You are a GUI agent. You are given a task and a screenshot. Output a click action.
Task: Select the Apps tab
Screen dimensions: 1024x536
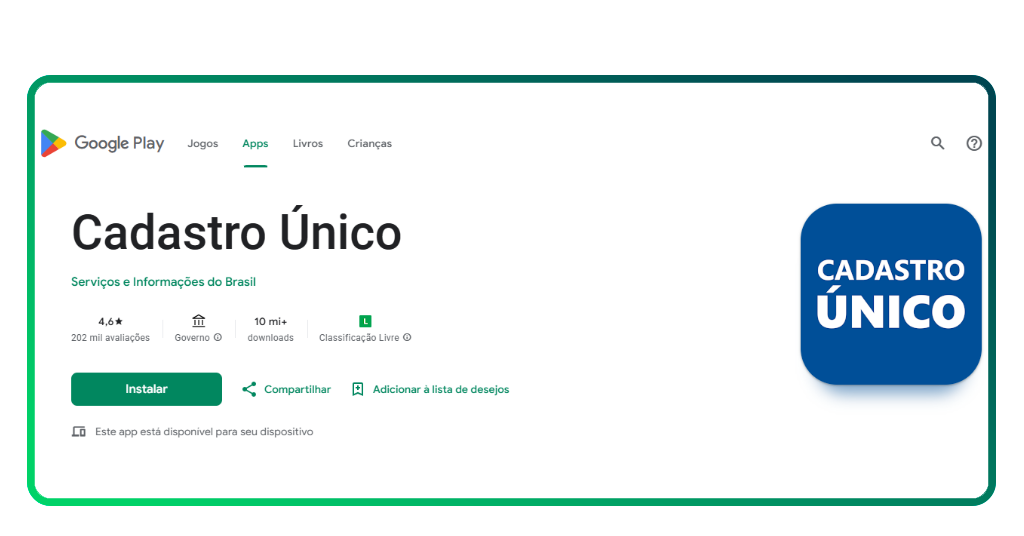tap(255, 144)
